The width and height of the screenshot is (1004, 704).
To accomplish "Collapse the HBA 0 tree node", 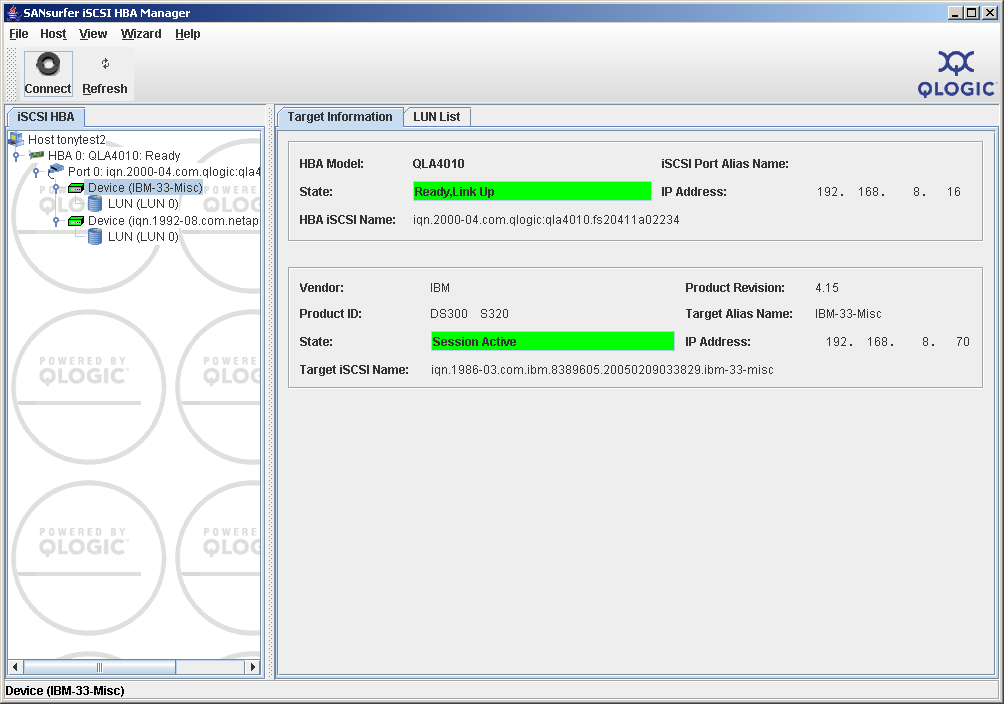I will pyautogui.click(x=16, y=156).
